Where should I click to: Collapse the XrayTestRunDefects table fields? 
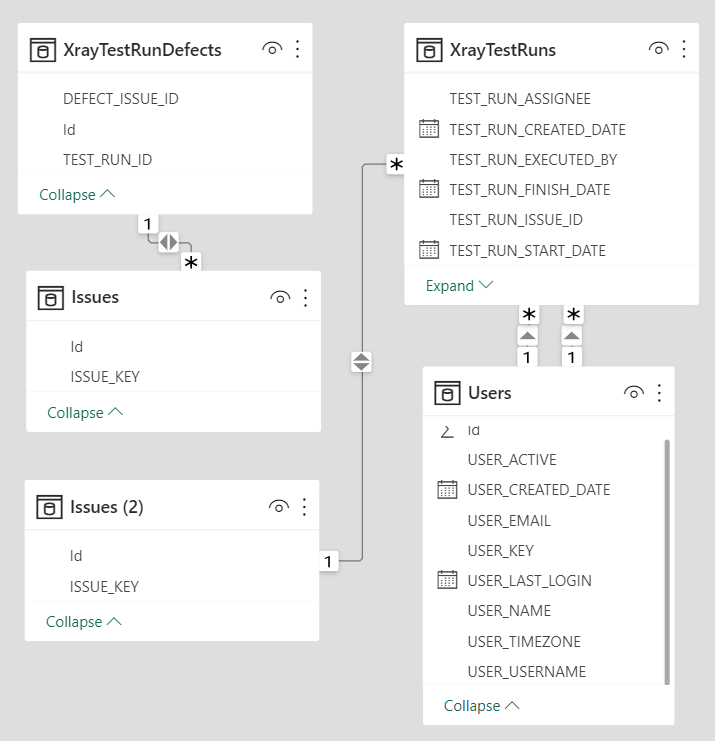pyautogui.click(x=77, y=195)
